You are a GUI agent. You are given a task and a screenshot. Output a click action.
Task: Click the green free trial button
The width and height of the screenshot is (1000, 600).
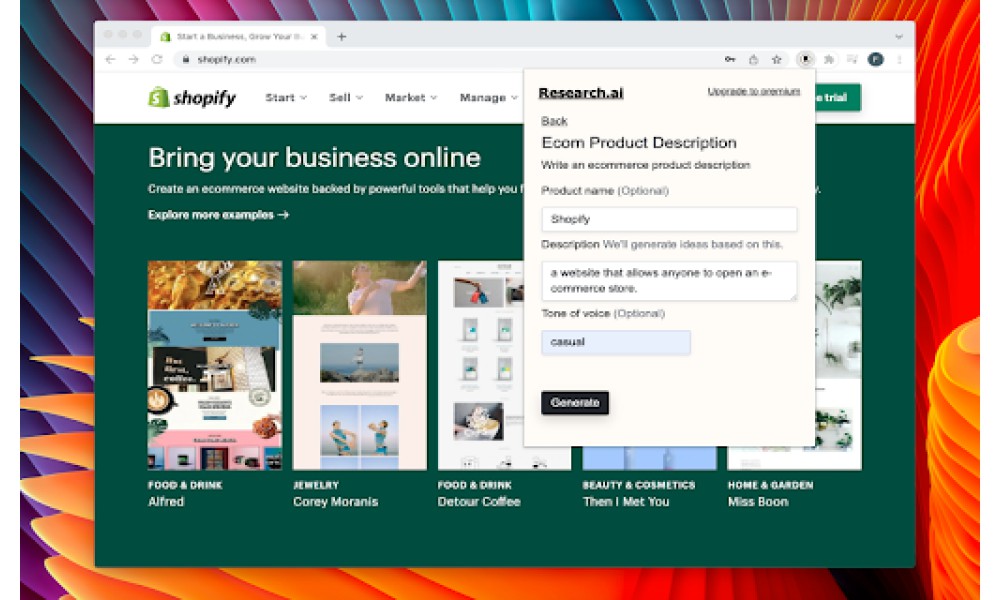(x=837, y=98)
